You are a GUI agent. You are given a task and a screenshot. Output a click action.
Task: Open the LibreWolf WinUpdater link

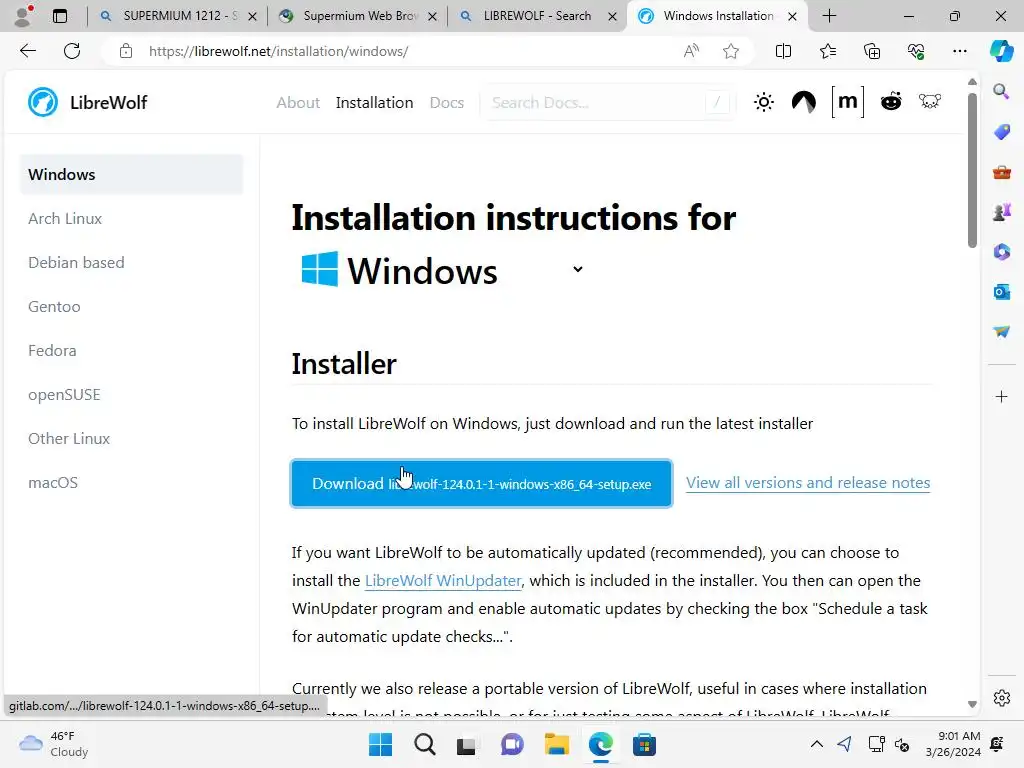(x=443, y=581)
